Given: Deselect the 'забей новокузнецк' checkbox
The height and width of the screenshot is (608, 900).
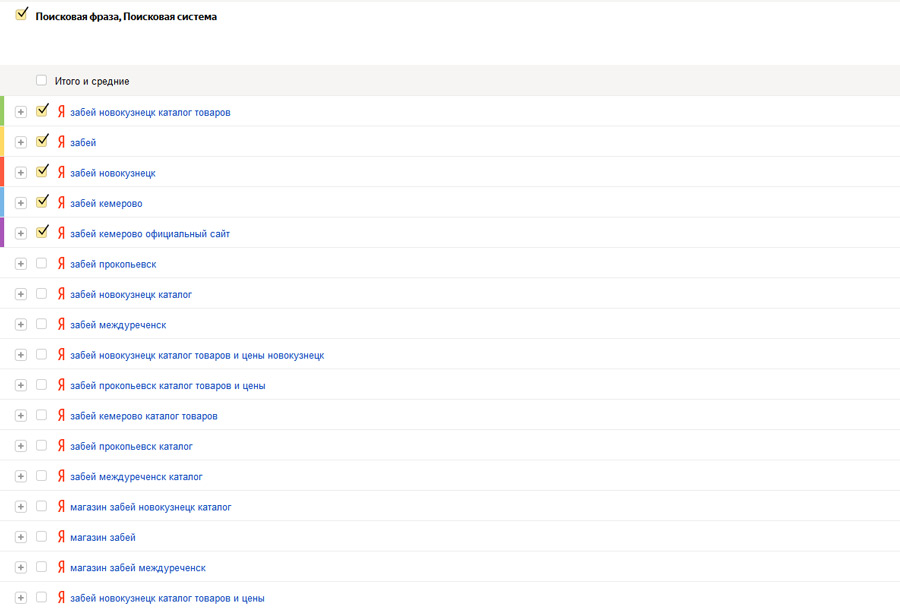Looking at the screenshot, I should [x=41, y=172].
